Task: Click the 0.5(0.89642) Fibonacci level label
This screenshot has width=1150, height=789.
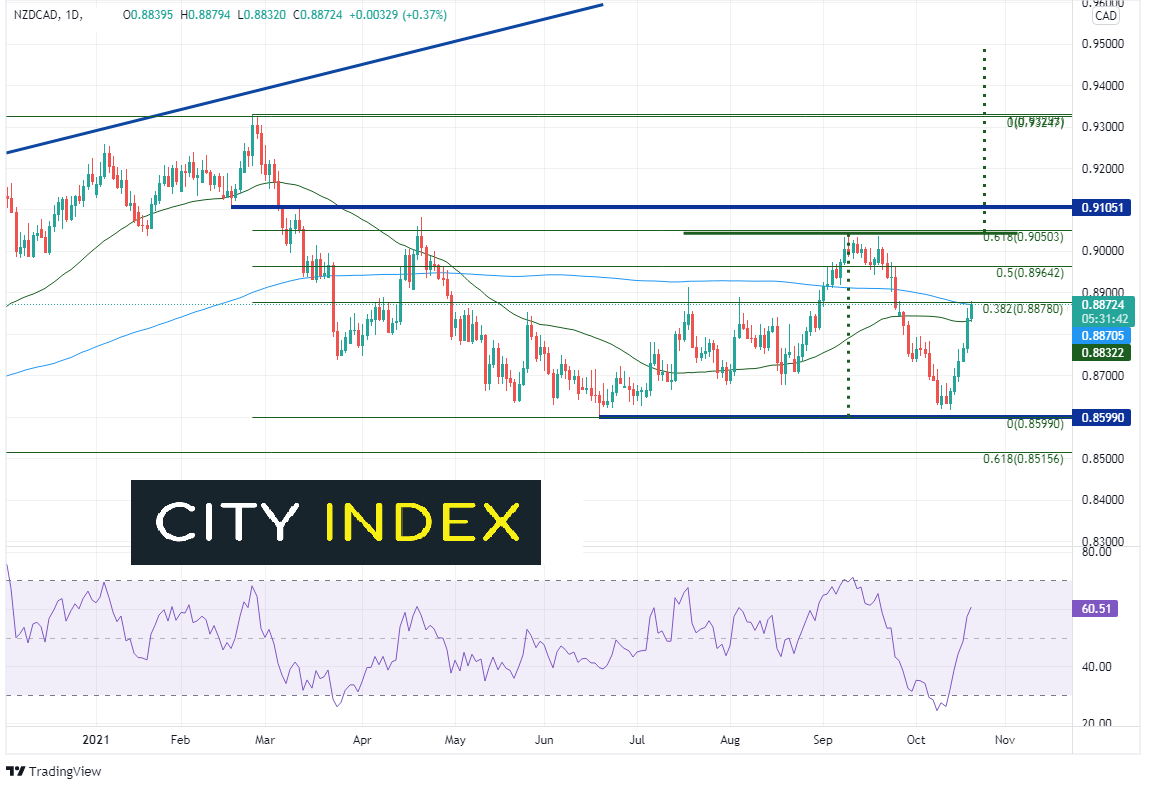Action: (x=1029, y=273)
